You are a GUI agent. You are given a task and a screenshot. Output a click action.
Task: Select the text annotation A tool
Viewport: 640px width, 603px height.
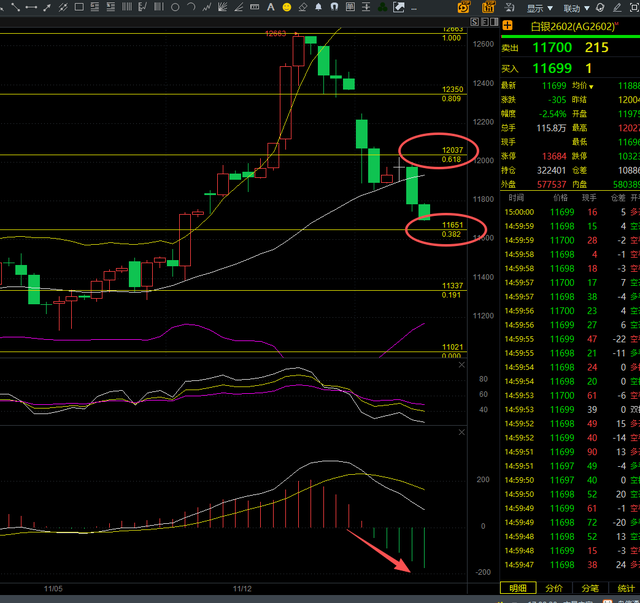click(270, 7)
